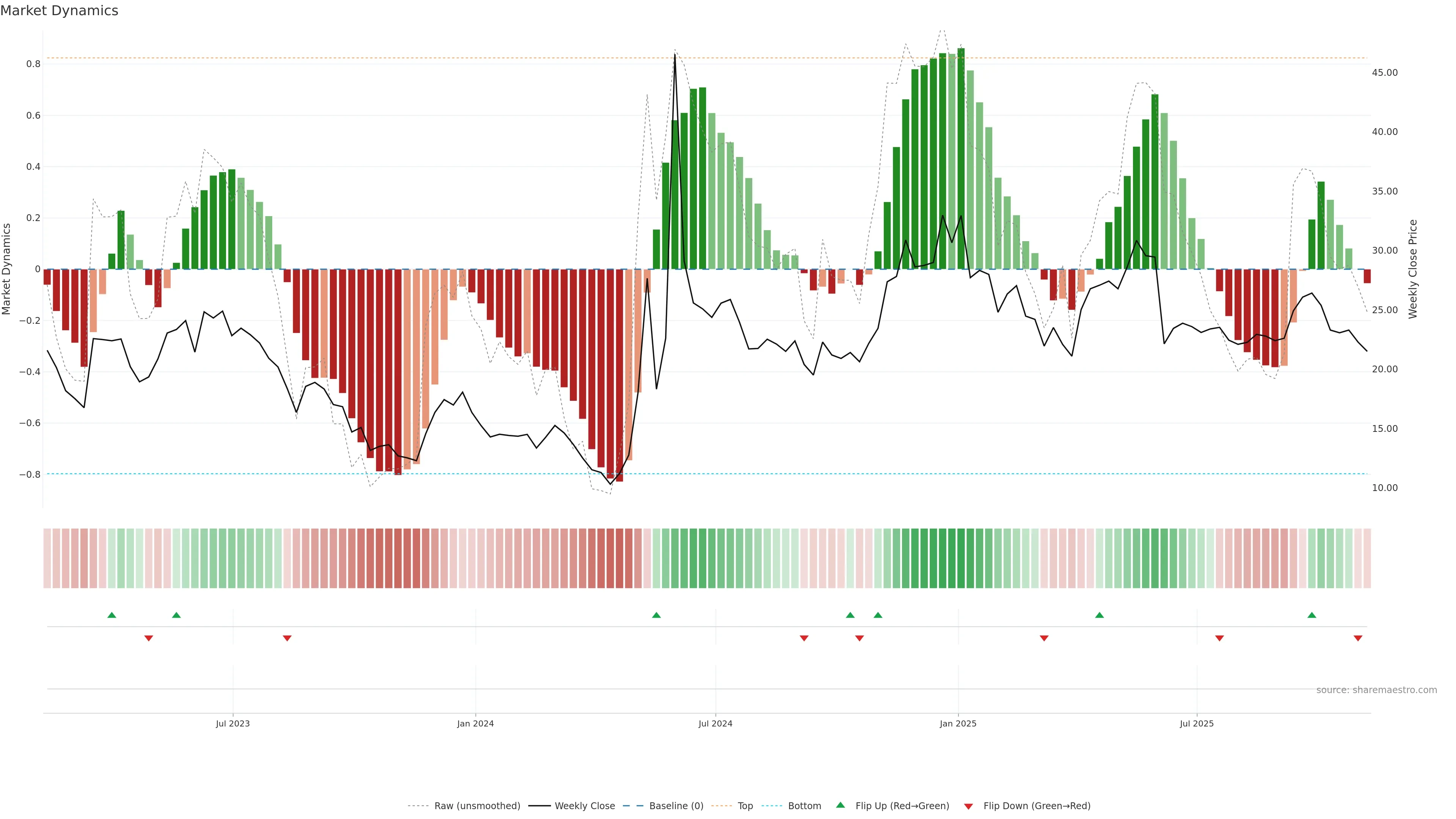
Task: Toggle the Baseline (0) legend entry
Action: (x=676, y=805)
